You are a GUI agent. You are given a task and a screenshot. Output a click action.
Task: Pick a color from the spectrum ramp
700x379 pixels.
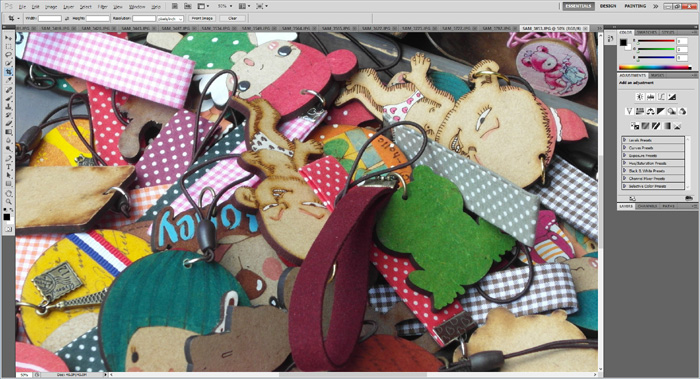[x=655, y=67]
